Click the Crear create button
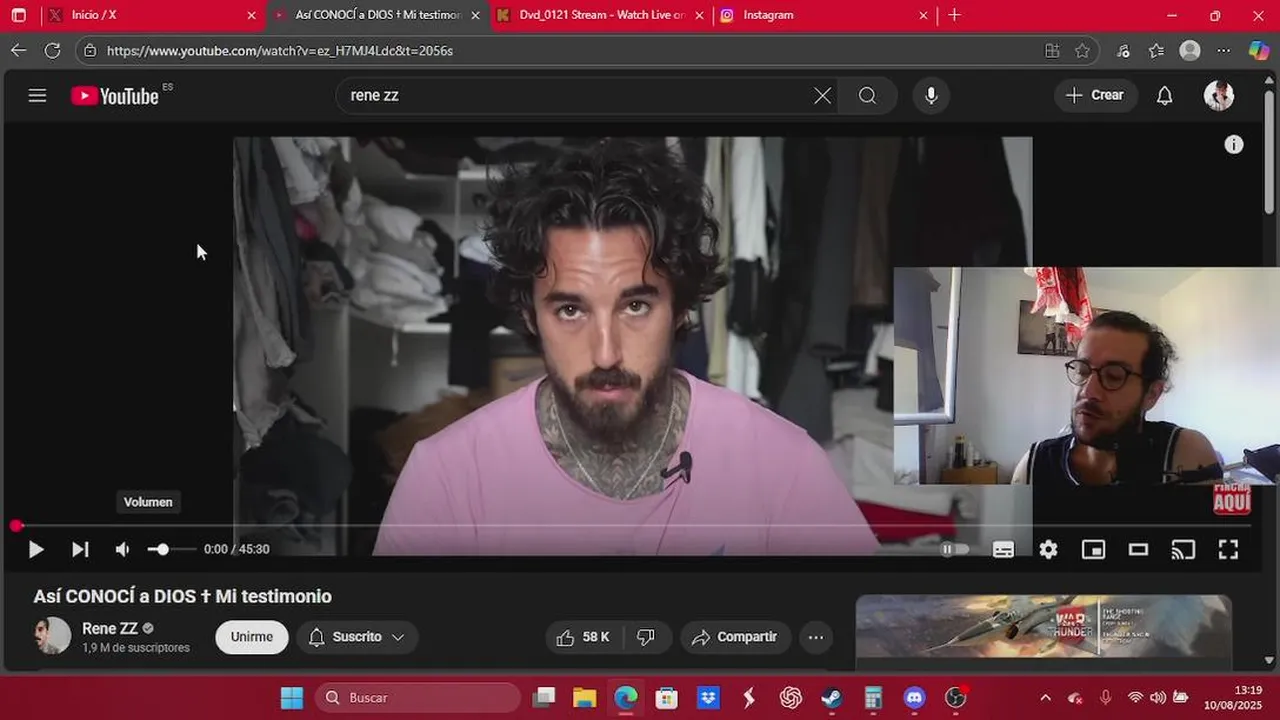Viewport: 1280px width, 720px height. [x=1095, y=95]
